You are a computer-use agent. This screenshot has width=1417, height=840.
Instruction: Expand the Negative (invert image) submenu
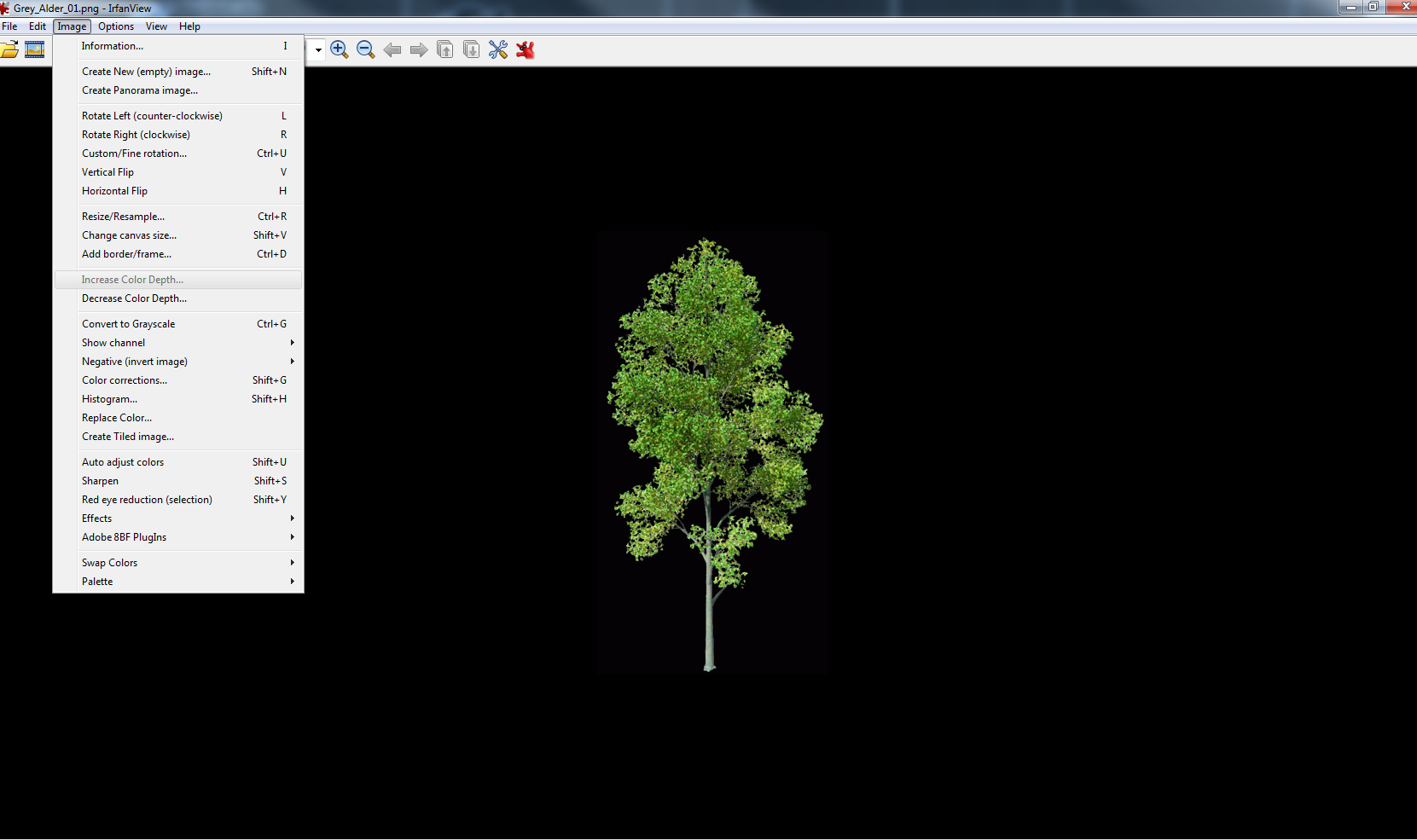click(178, 362)
